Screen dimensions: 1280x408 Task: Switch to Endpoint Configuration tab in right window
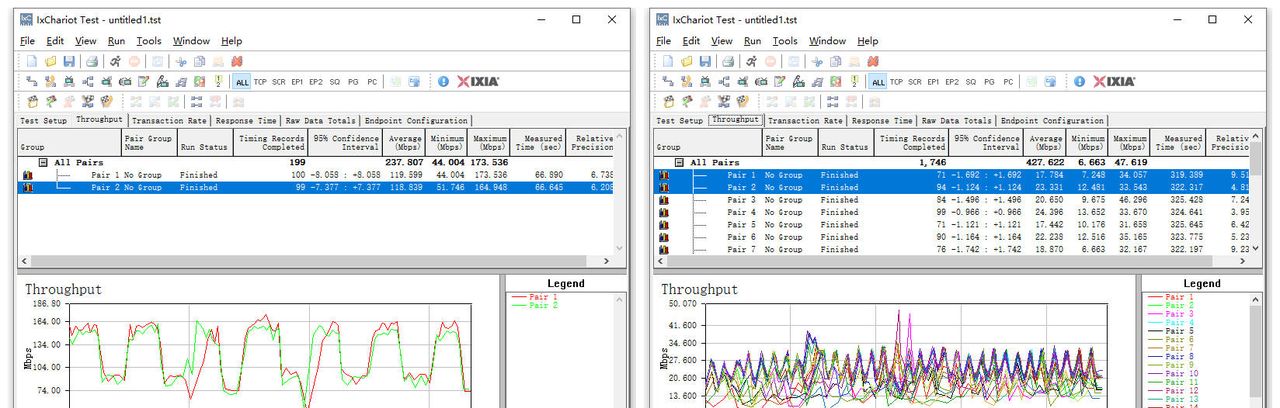click(1053, 121)
